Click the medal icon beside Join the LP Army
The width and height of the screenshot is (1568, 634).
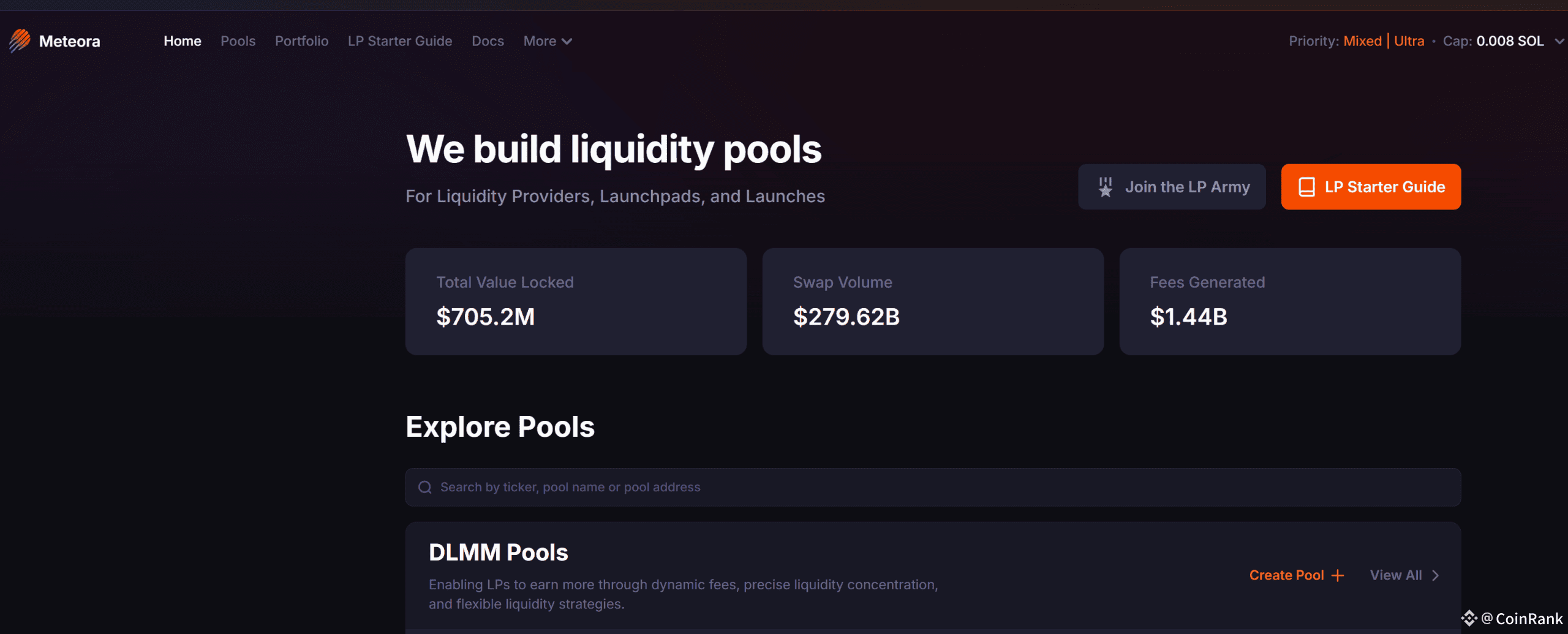click(1106, 187)
